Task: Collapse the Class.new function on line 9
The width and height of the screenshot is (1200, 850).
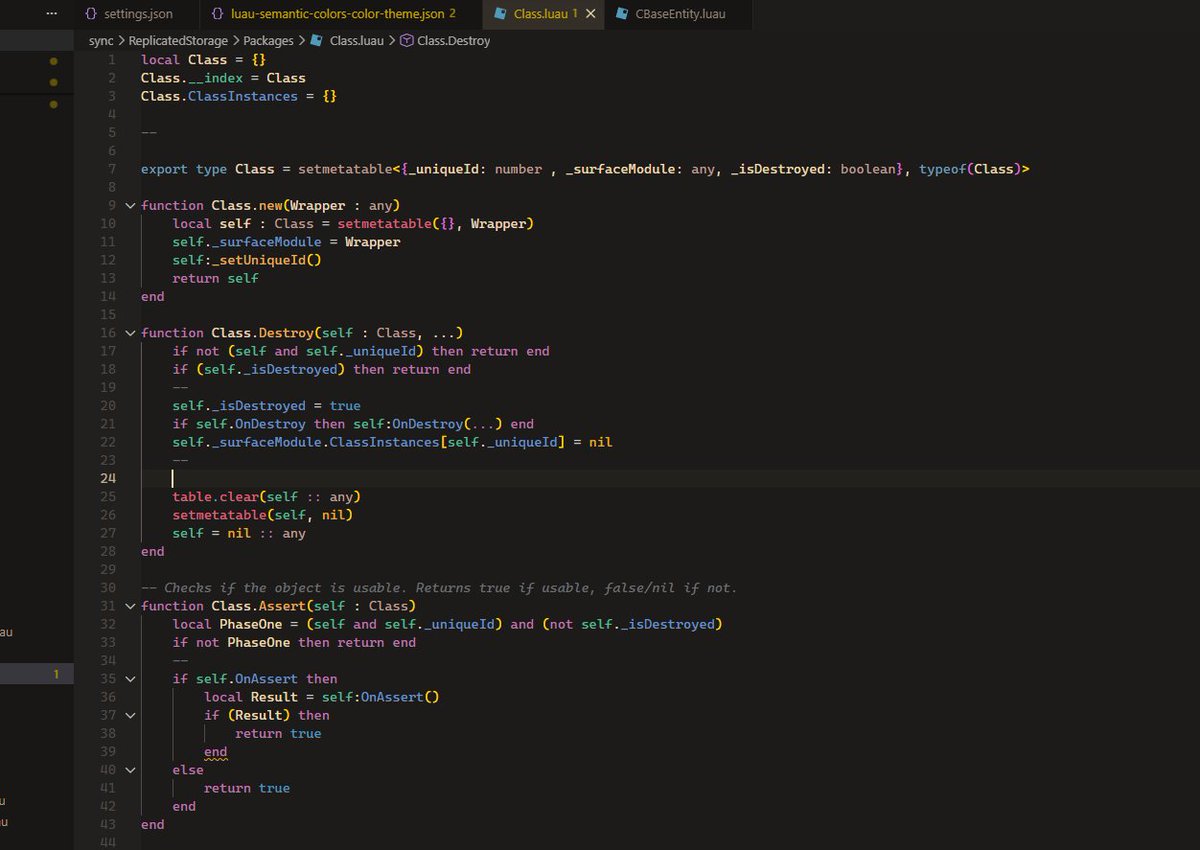Action: coord(129,205)
